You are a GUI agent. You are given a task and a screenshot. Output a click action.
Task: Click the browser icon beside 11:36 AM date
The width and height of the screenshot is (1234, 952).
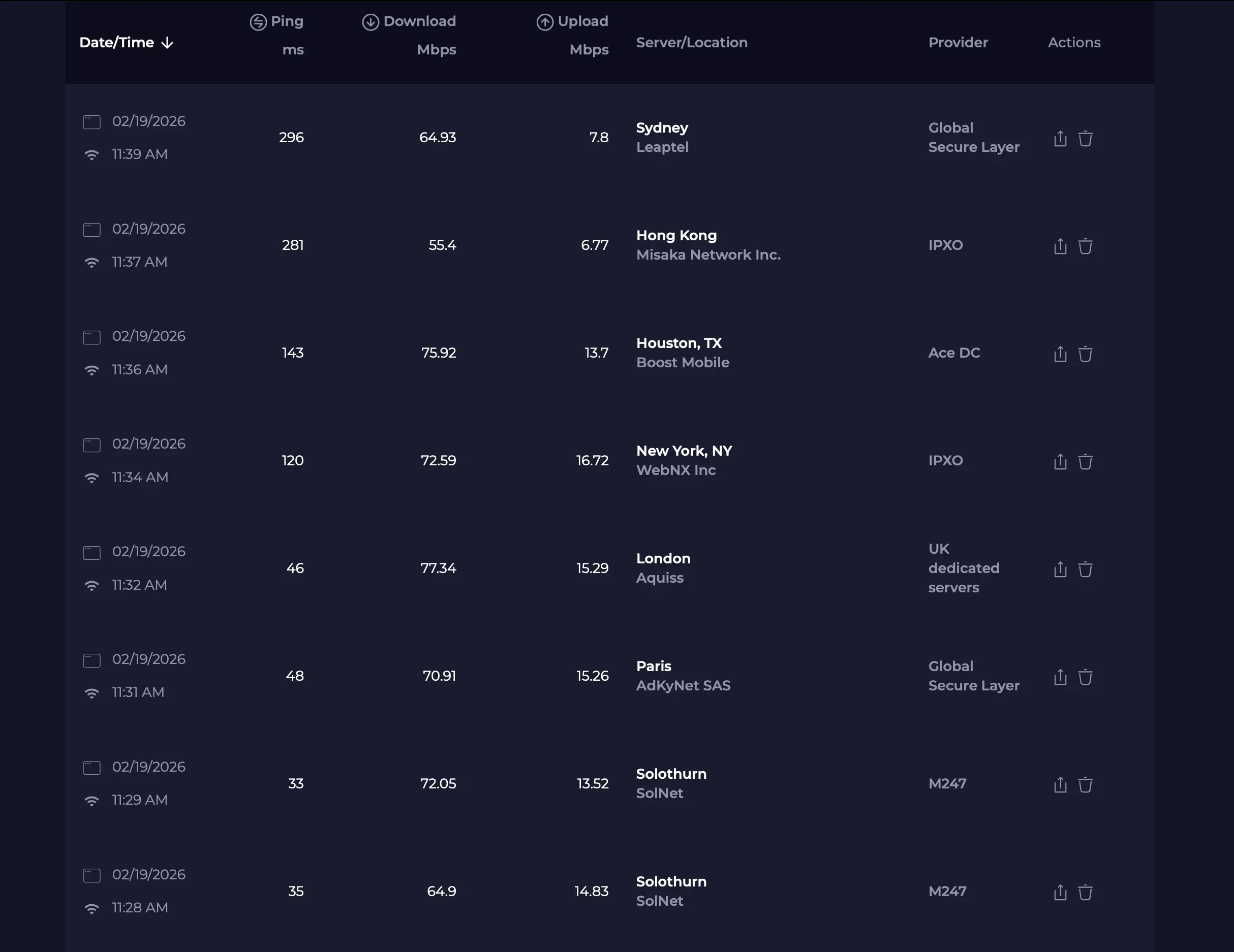point(91,337)
